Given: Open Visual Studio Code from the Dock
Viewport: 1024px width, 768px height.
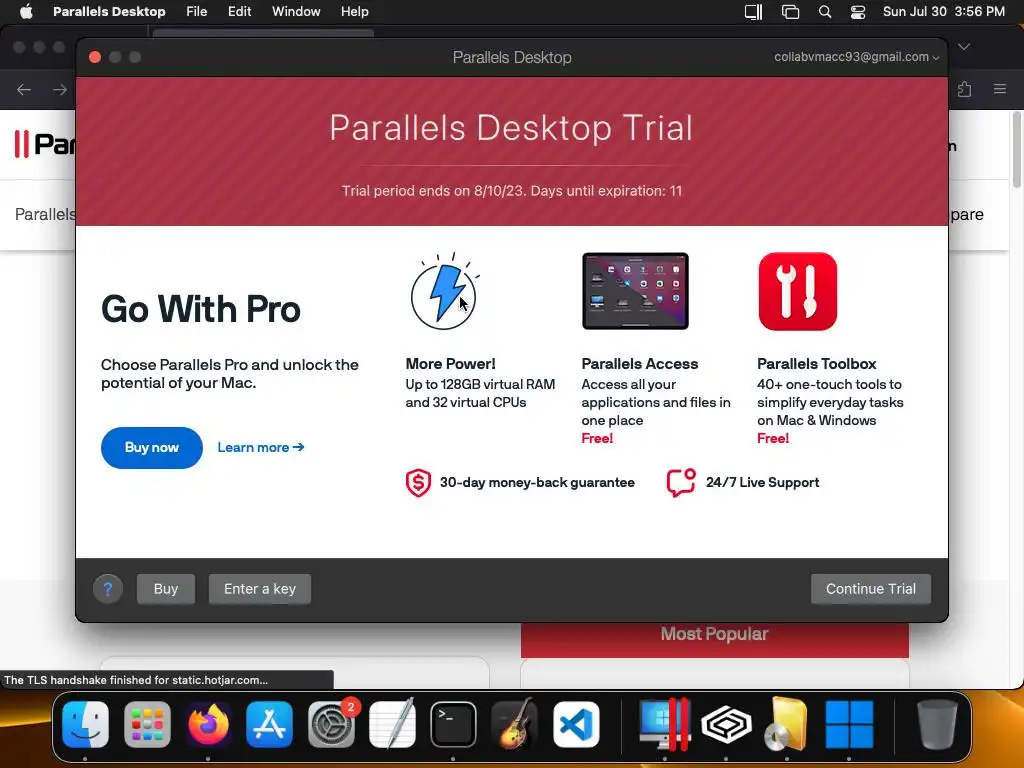Looking at the screenshot, I should [576, 724].
